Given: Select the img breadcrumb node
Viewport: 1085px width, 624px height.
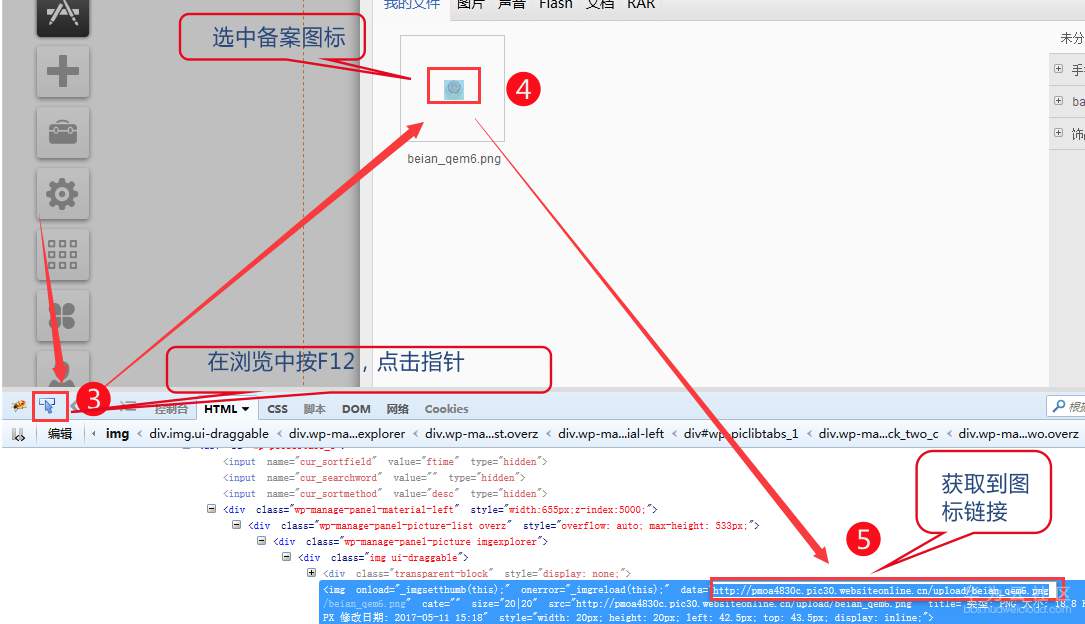Looking at the screenshot, I should pos(118,434).
